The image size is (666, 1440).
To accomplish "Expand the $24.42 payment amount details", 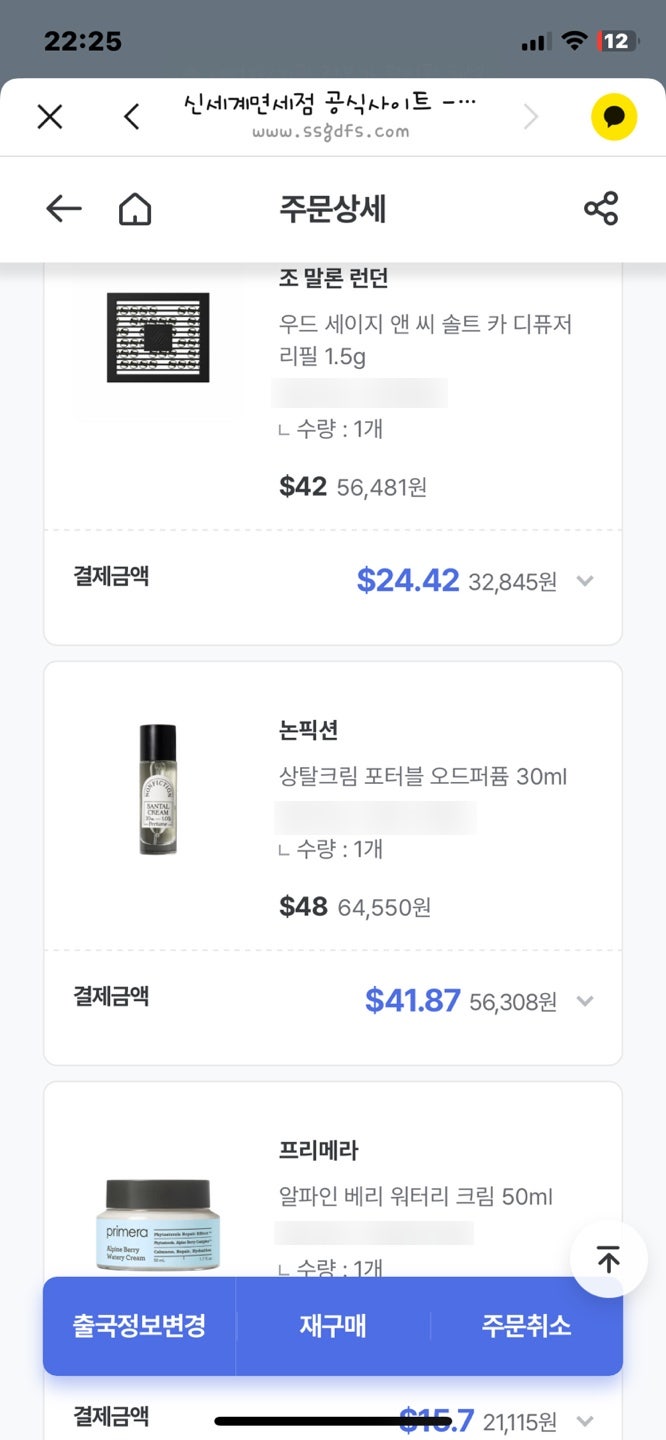I will (585, 581).
